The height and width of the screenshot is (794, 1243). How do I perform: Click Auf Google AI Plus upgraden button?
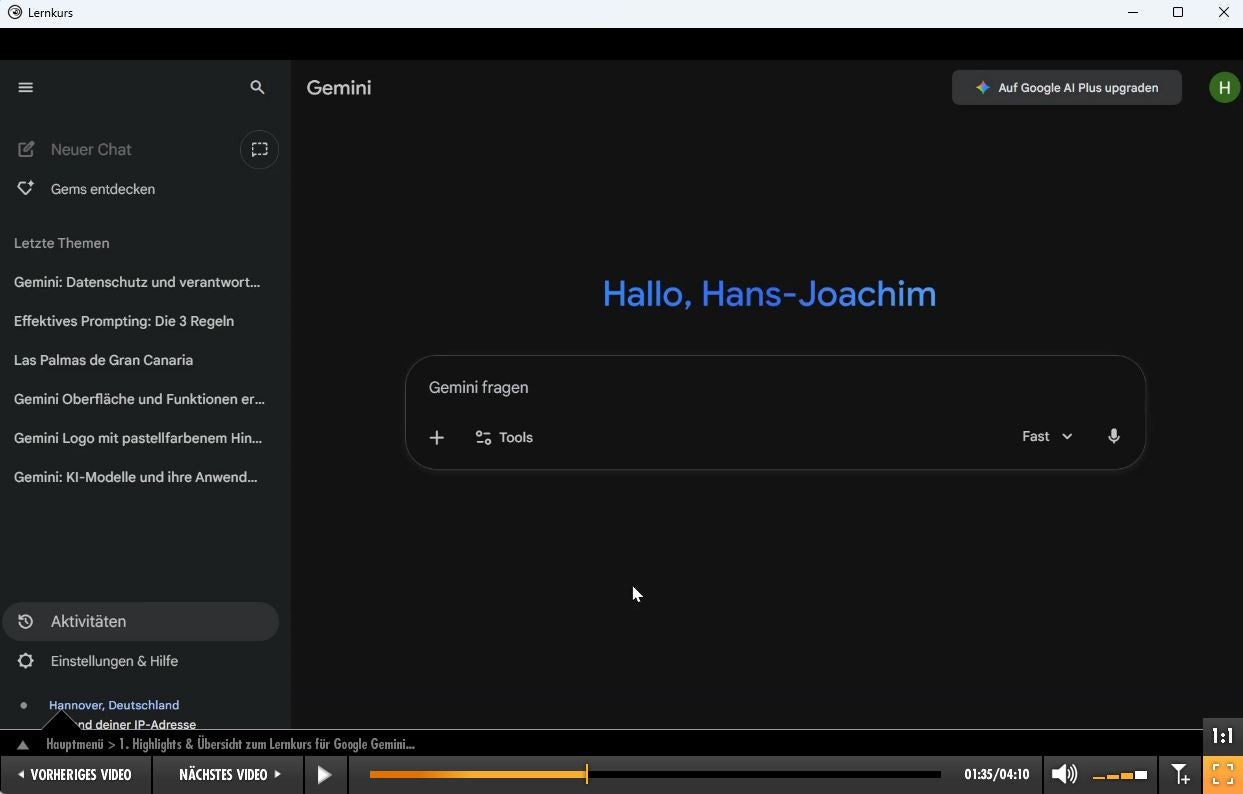coord(1066,88)
